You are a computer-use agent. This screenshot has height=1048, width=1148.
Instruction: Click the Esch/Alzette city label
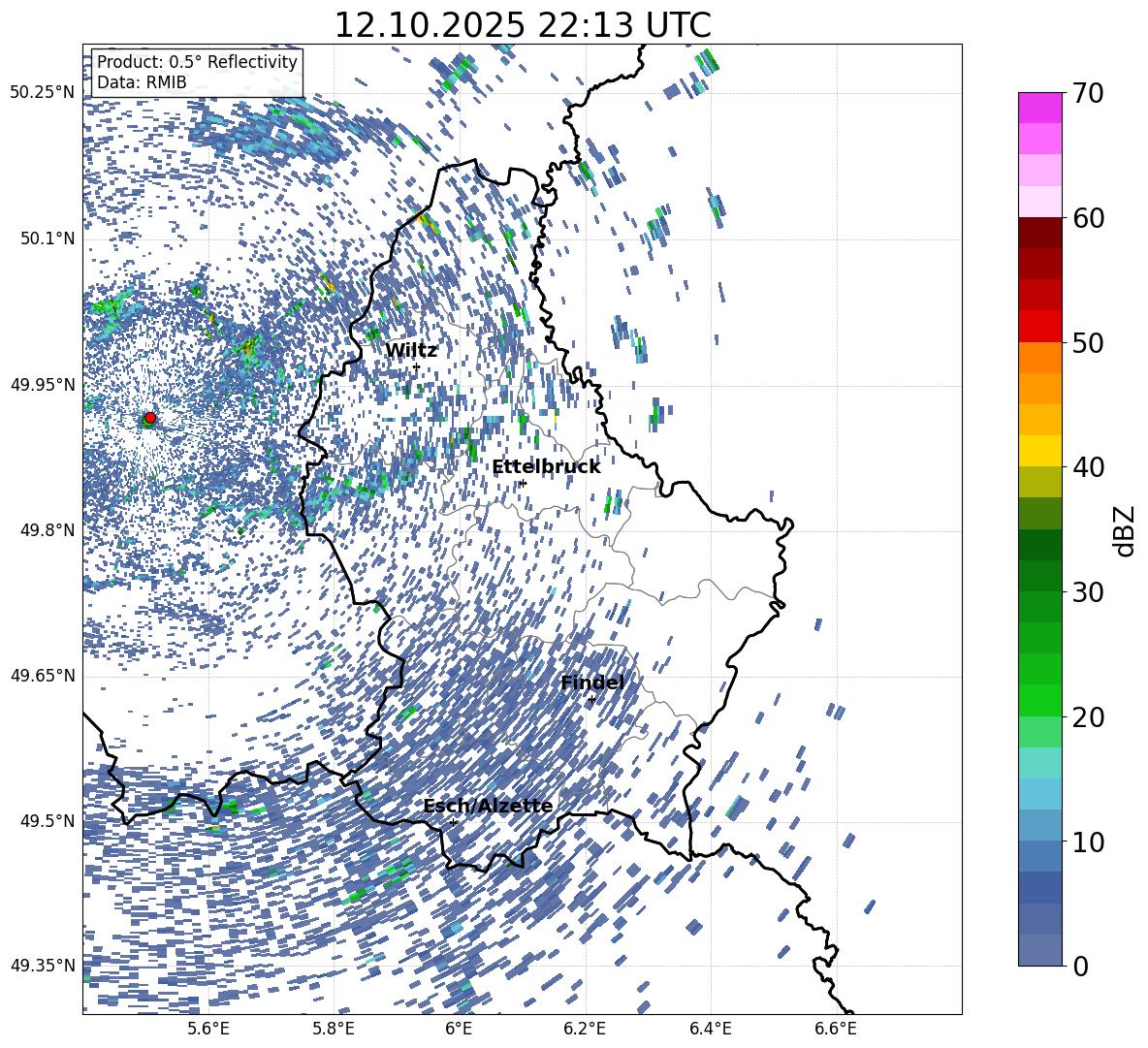[x=489, y=806]
